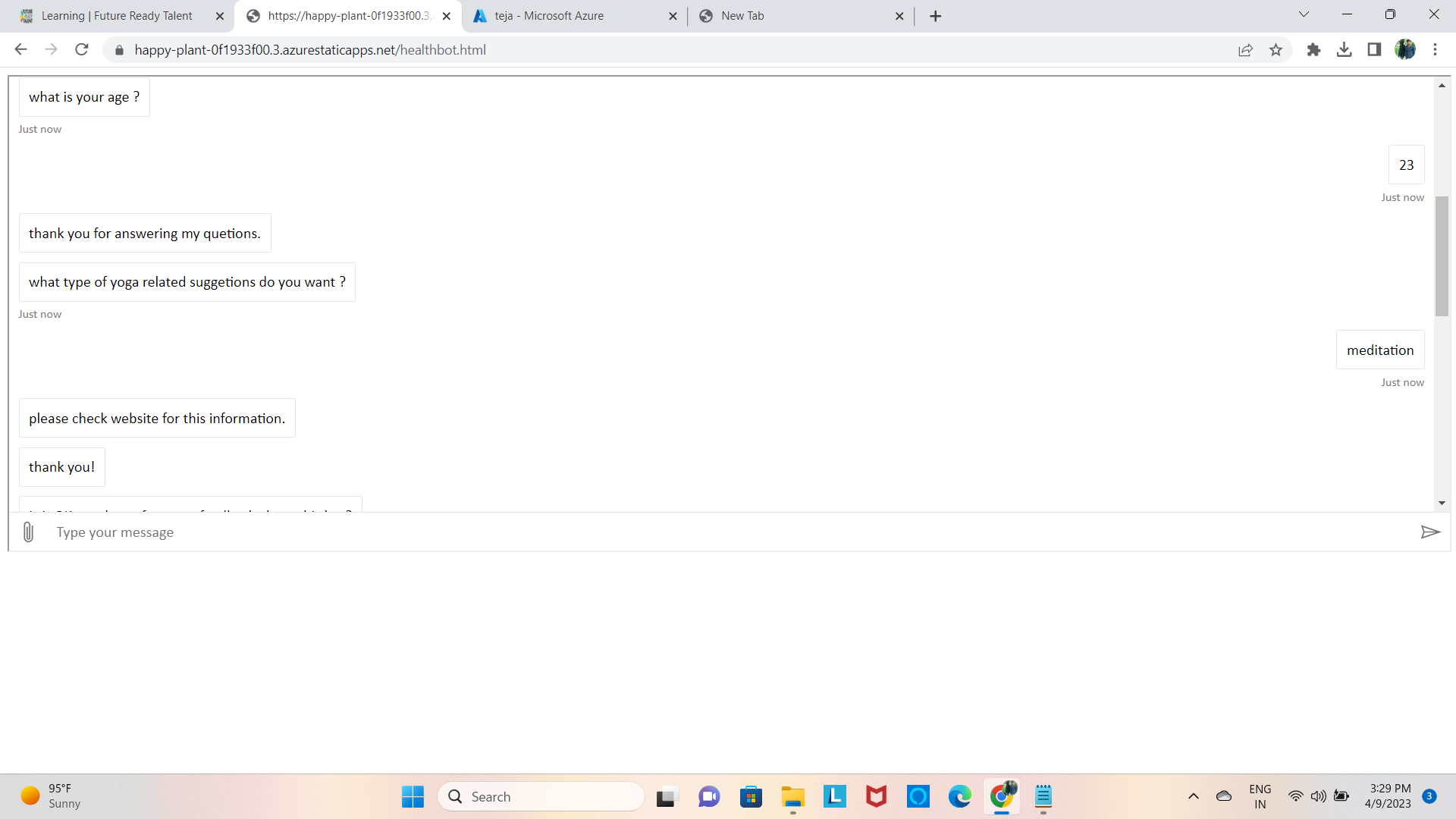
Task: Click the send message arrow icon
Action: [x=1429, y=532]
